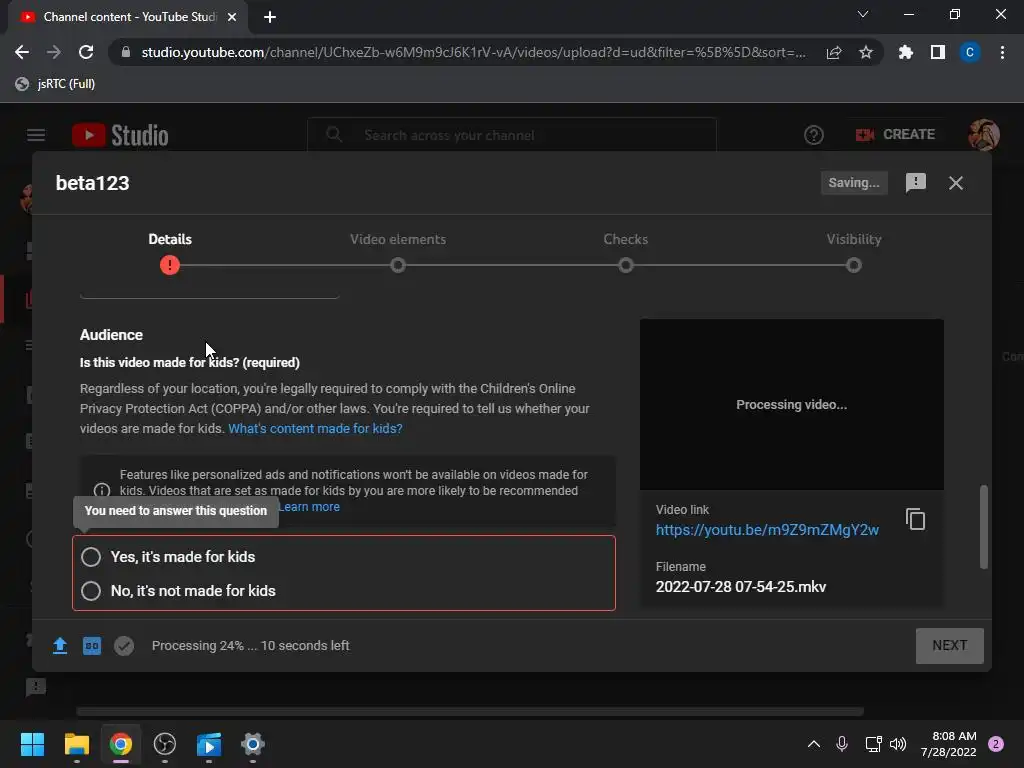The width and height of the screenshot is (1024, 768).
Task: Open OBS Studio from the taskbar
Action: click(165, 744)
